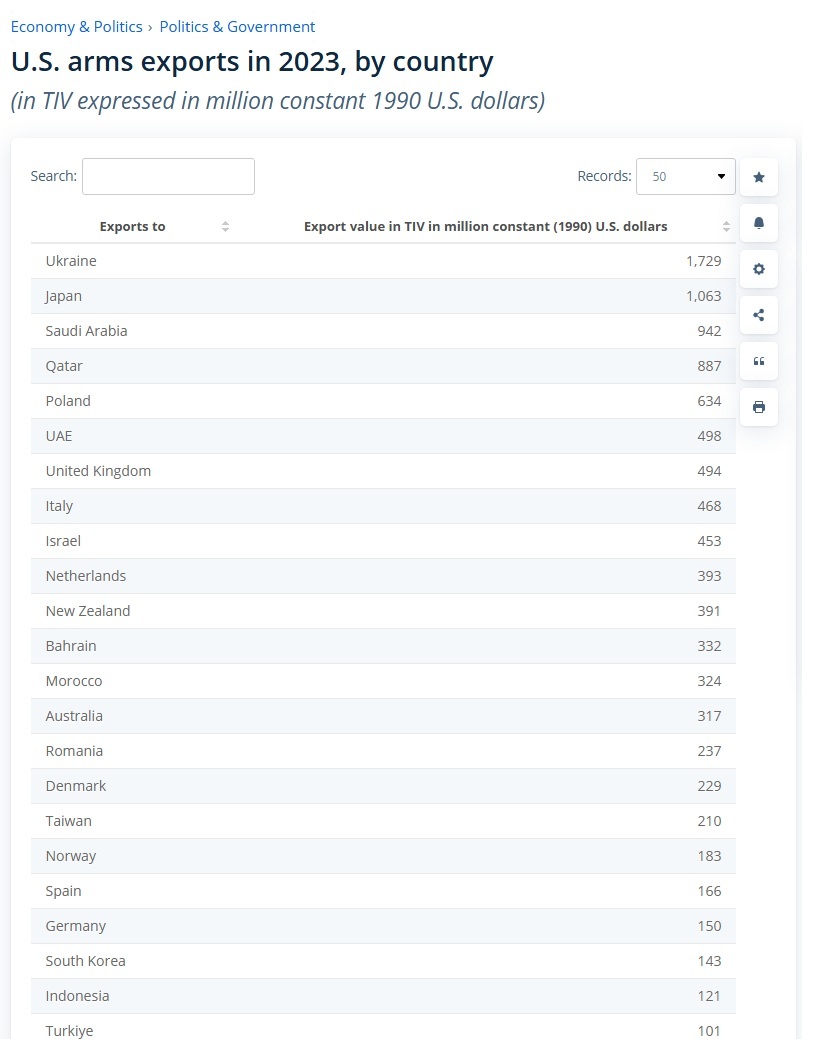
Task: Click the quotation citation icon
Action: [x=758, y=361]
